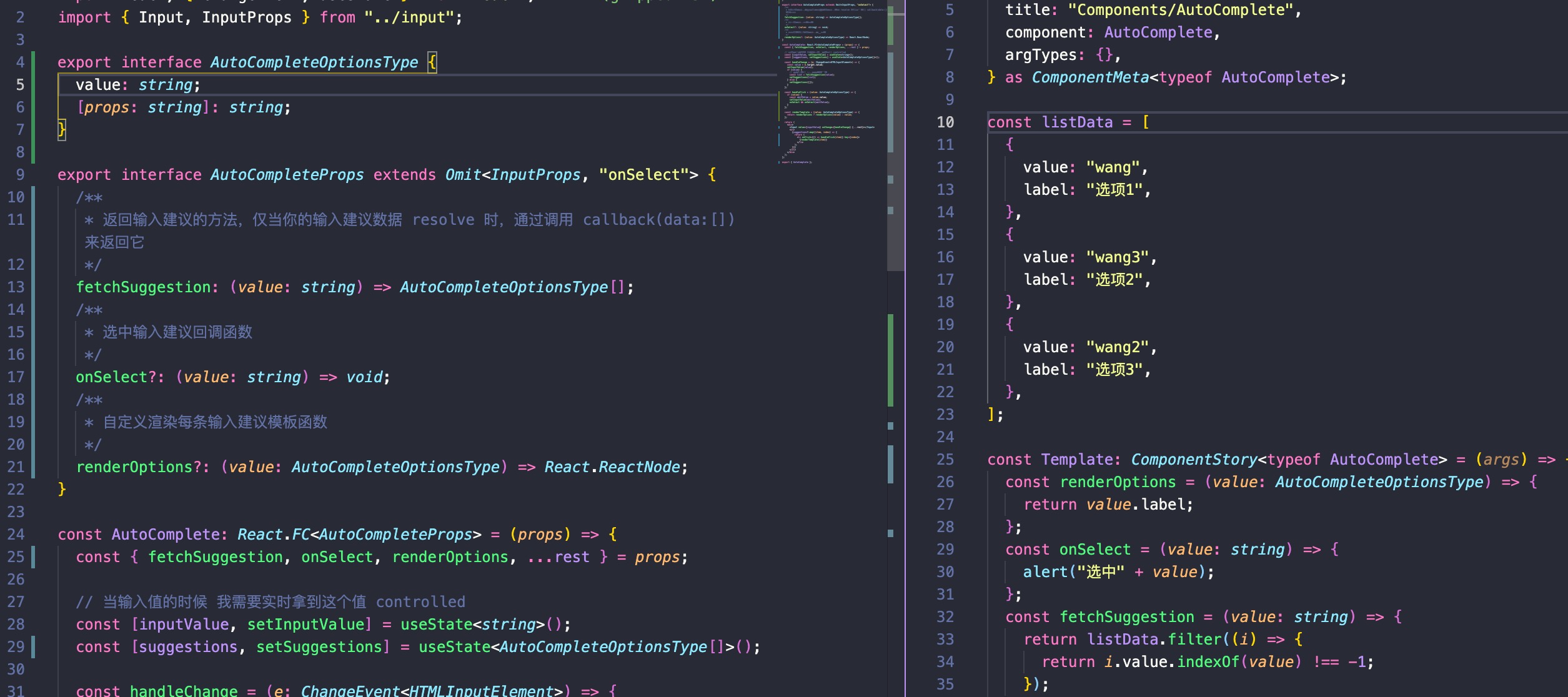This screenshot has width=1568, height=697.
Task: Click the Omit type on line 9
Action: (462, 175)
